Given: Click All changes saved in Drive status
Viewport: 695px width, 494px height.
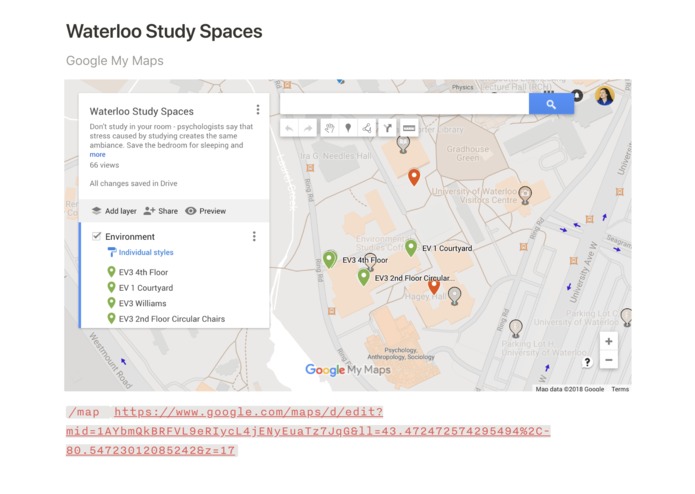Looking at the screenshot, I should pyautogui.click(x=133, y=183).
